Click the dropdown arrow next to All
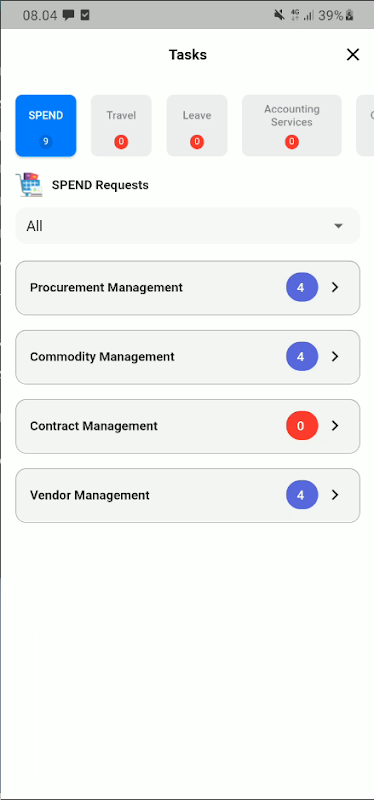Viewport: 374px width, 800px height. tap(338, 226)
